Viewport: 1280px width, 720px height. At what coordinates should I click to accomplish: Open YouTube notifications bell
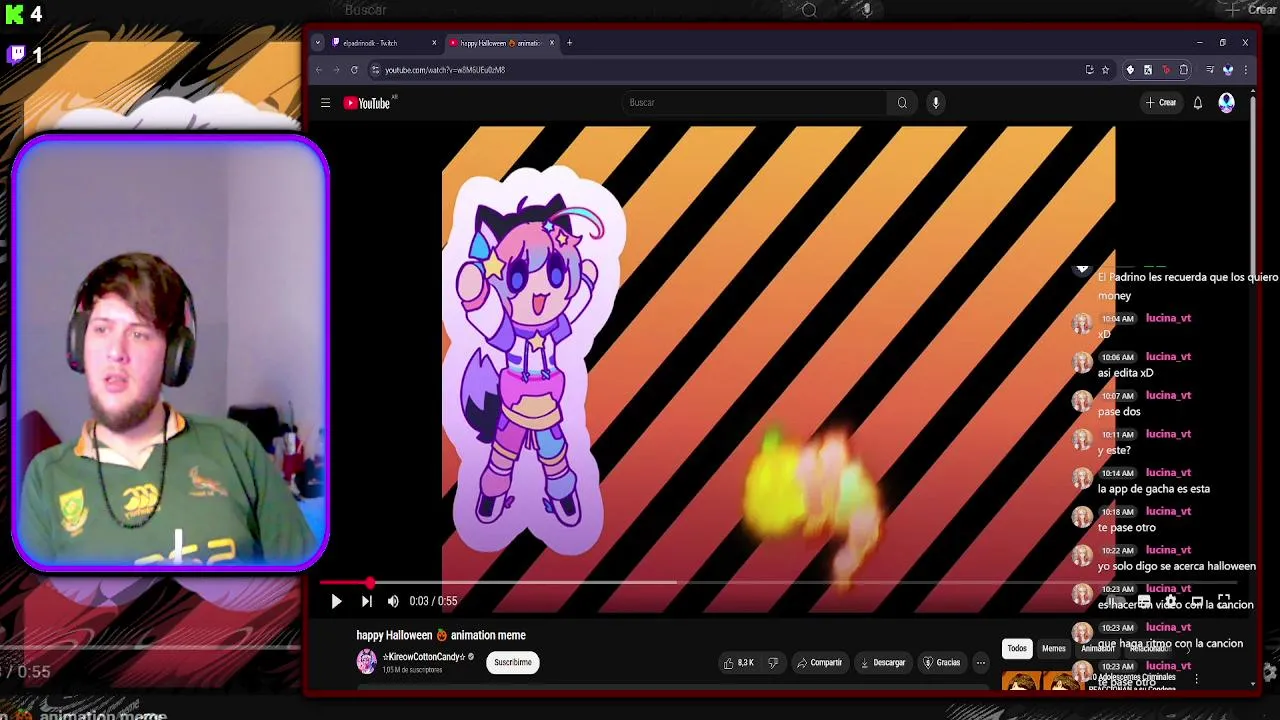tap(1197, 103)
